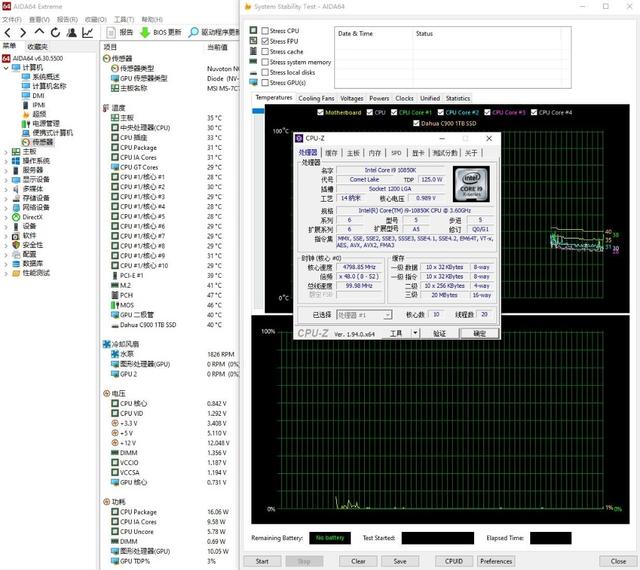
Task: Click the Start button in stability test
Action: click(262, 561)
